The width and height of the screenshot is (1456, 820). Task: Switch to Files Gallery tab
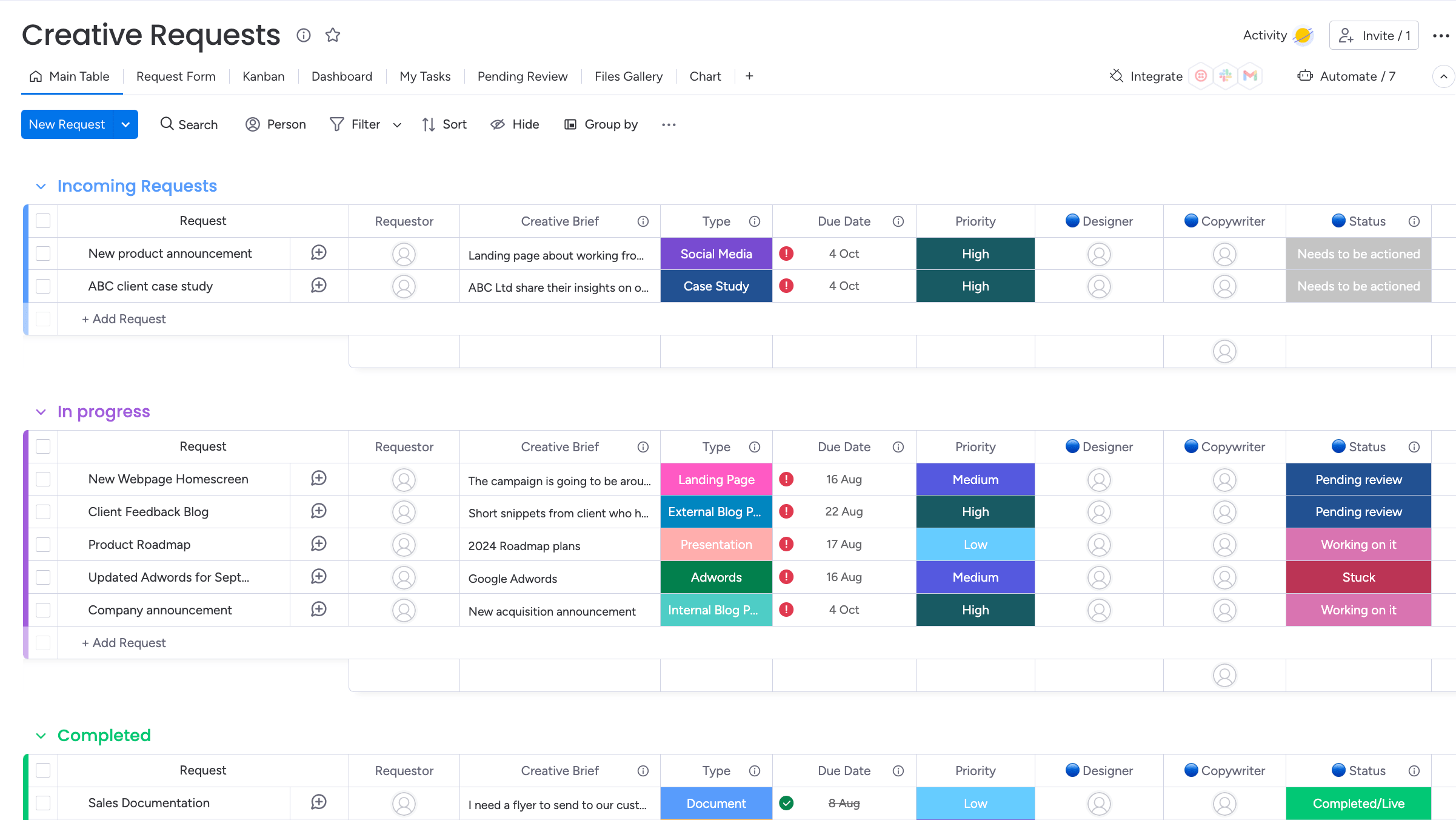pyautogui.click(x=629, y=76)
